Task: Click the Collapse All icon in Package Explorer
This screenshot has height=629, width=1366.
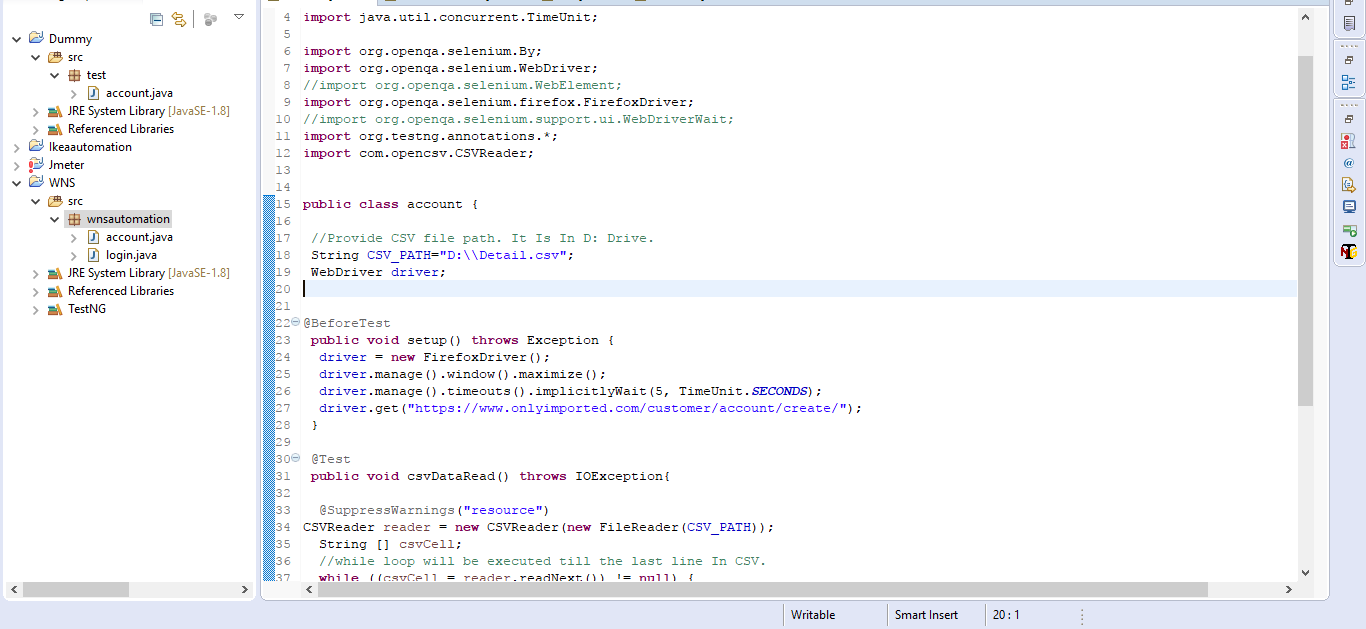Action: [156, 18]
